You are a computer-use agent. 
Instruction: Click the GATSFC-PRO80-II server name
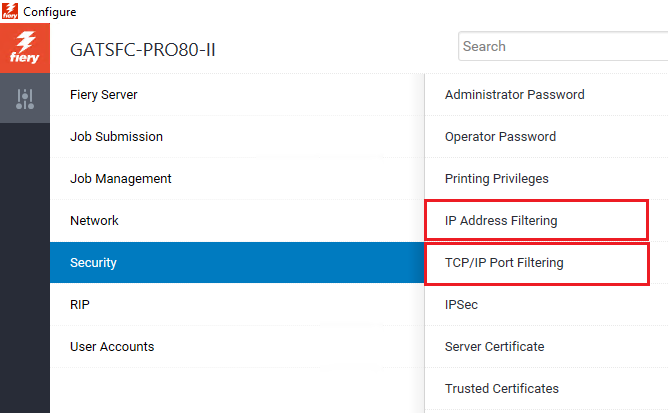142,49
